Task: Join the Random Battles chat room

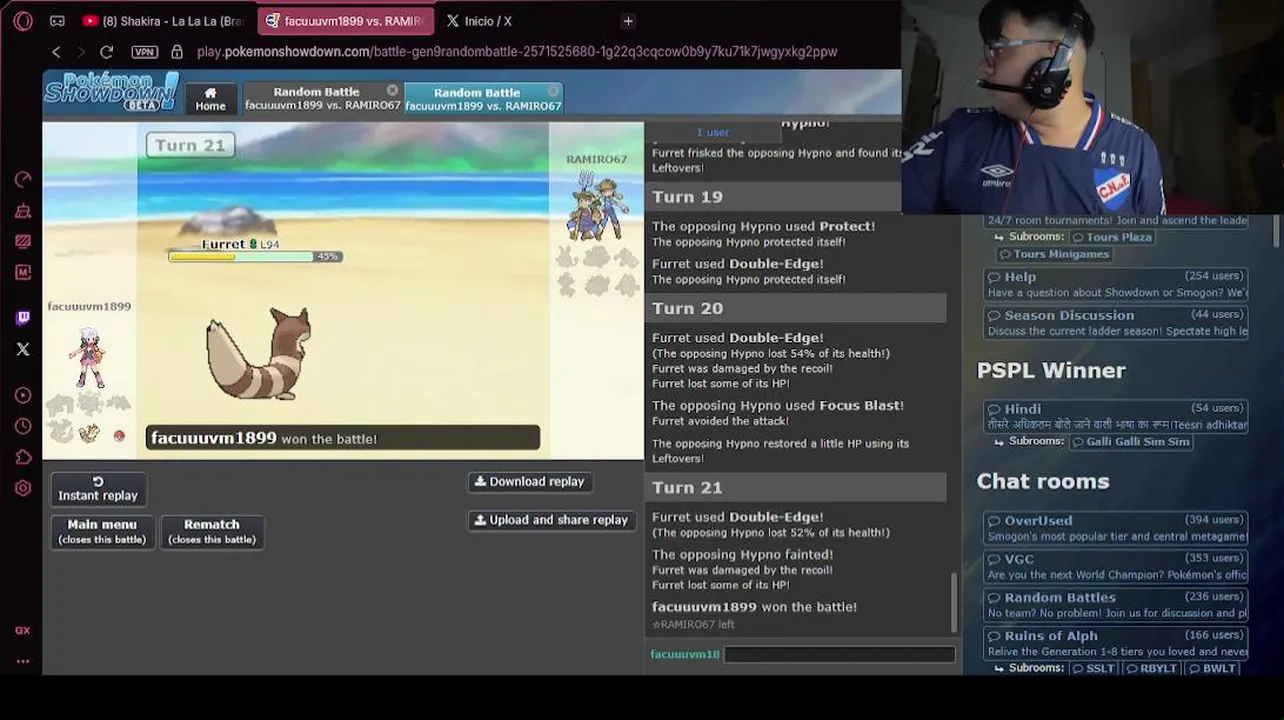Action: [x=1116, y=604]
